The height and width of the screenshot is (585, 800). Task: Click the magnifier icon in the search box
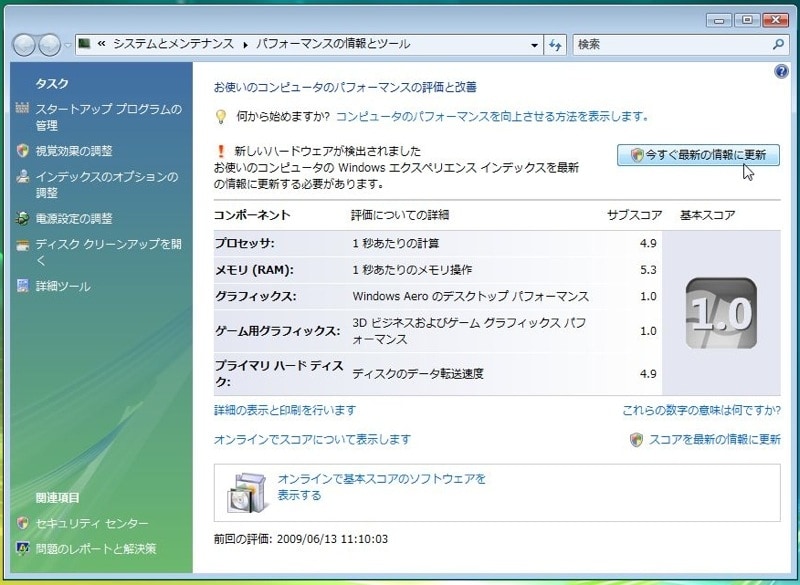tap(779, 45)
